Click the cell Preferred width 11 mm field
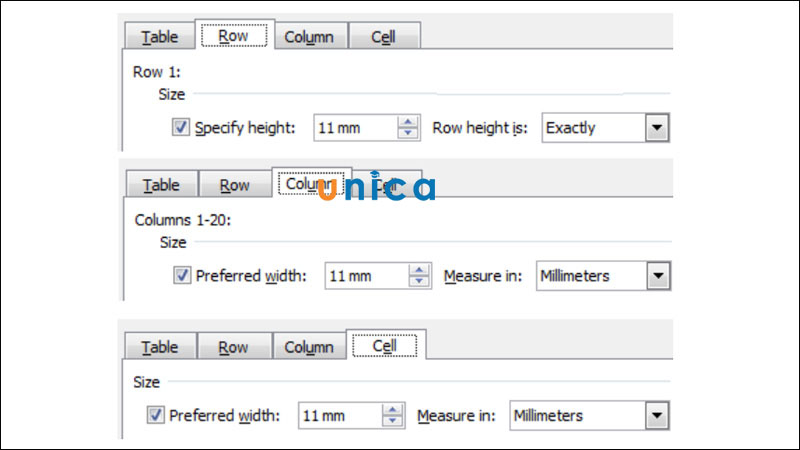 [338, 415]
